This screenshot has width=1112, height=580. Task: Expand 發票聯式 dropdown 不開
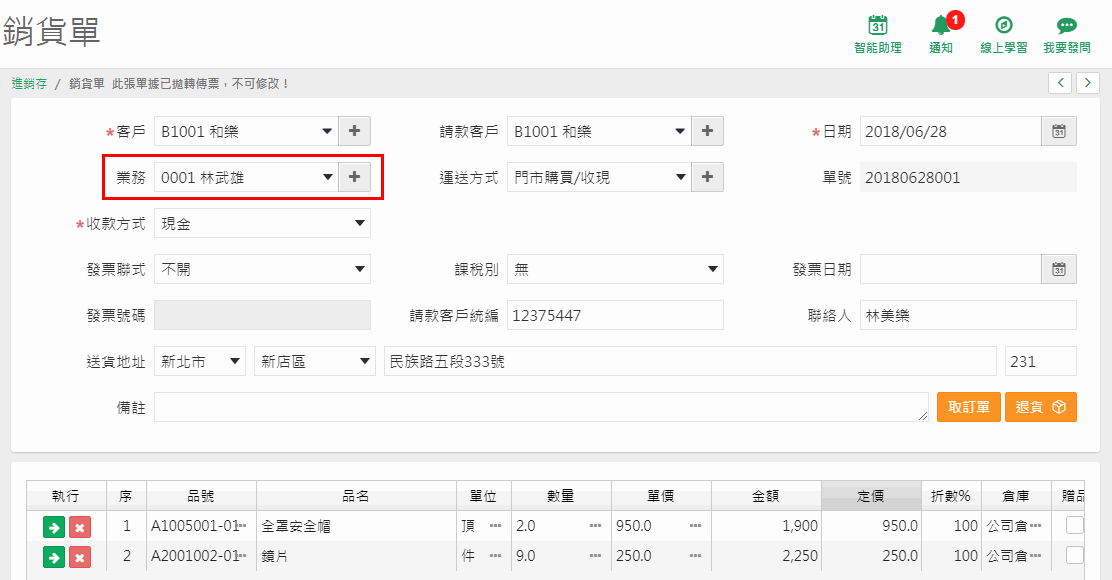click(x=262, y=269)
